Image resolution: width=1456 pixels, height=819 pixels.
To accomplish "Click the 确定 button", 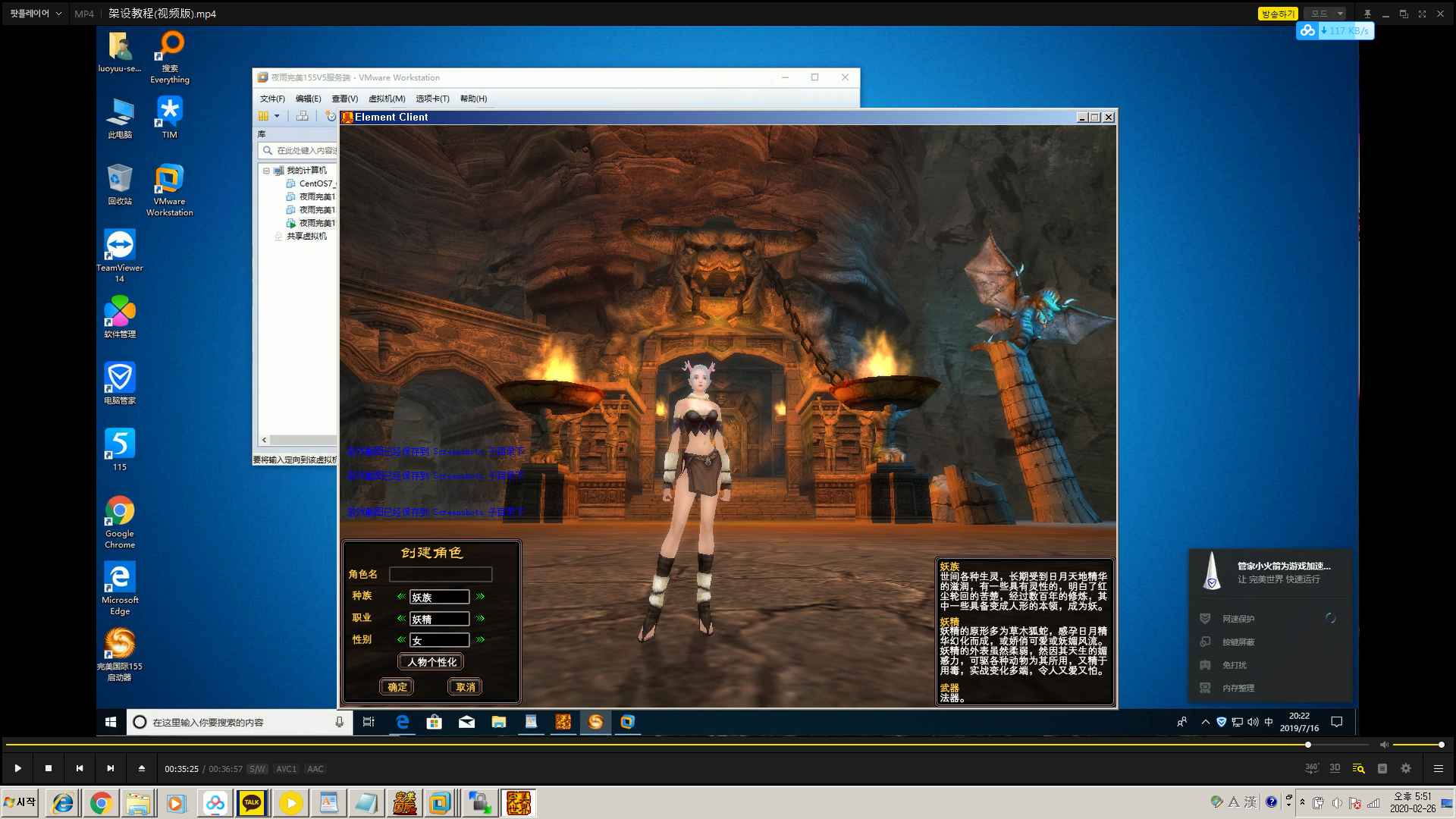I will [397, 687].
